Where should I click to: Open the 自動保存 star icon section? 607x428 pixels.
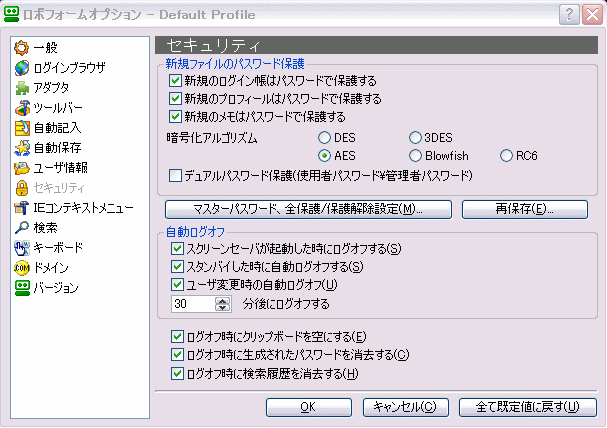click(x=22, y=148)
